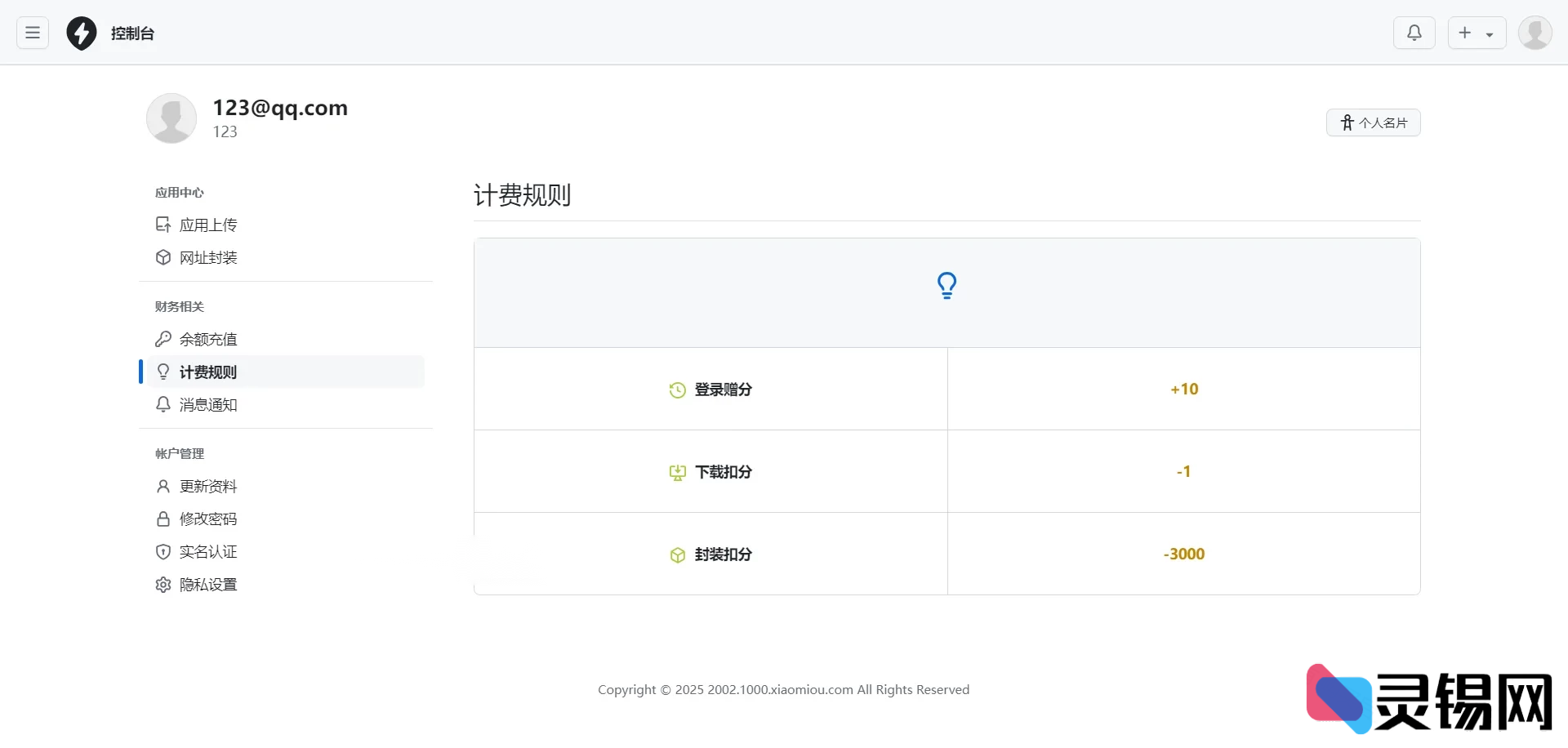Select the 应用上传 upload icon
The width and height of the screenshot is (1568, 748).
(x=163, y=224)
